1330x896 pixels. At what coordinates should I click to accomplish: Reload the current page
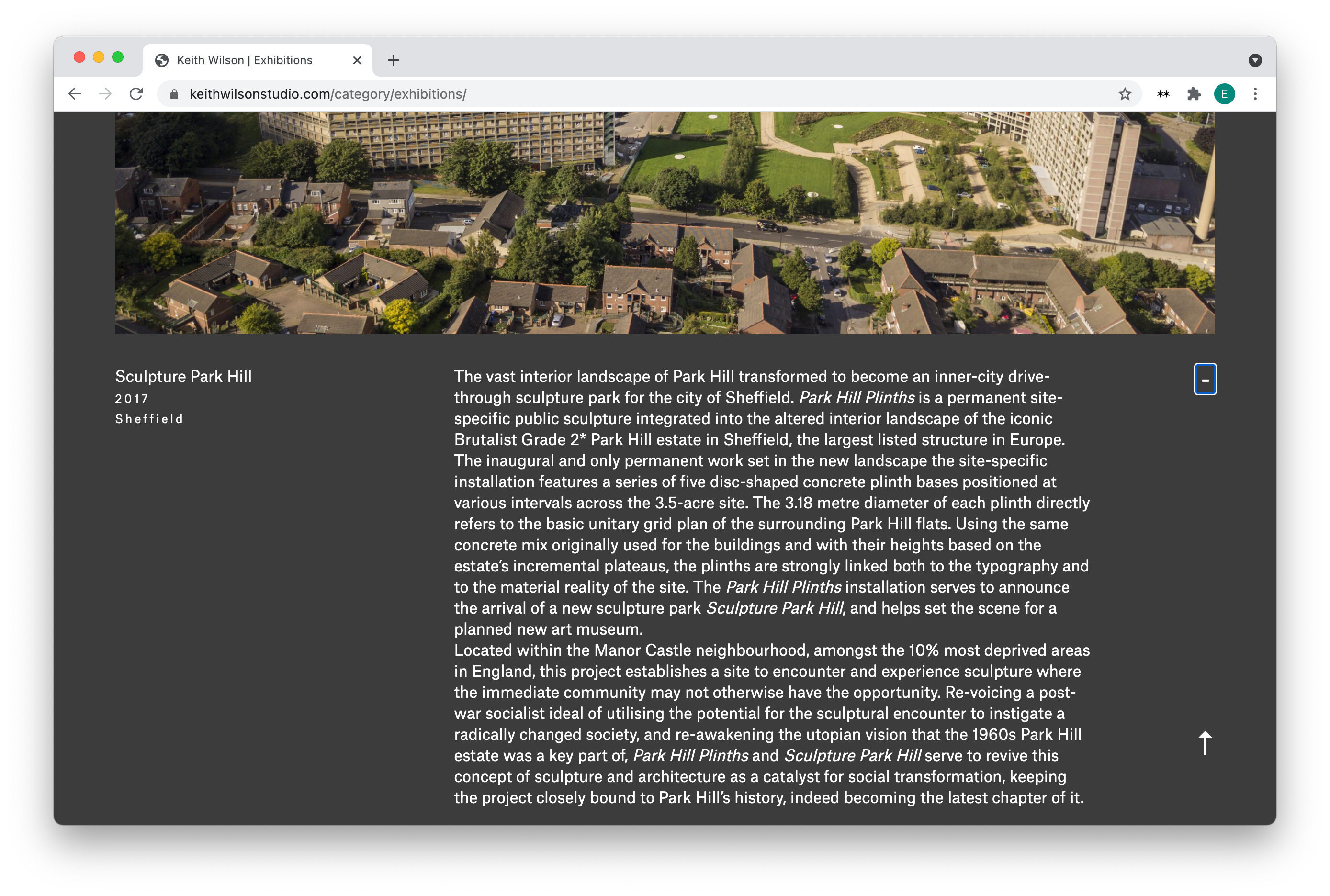[x=136, y=94]
